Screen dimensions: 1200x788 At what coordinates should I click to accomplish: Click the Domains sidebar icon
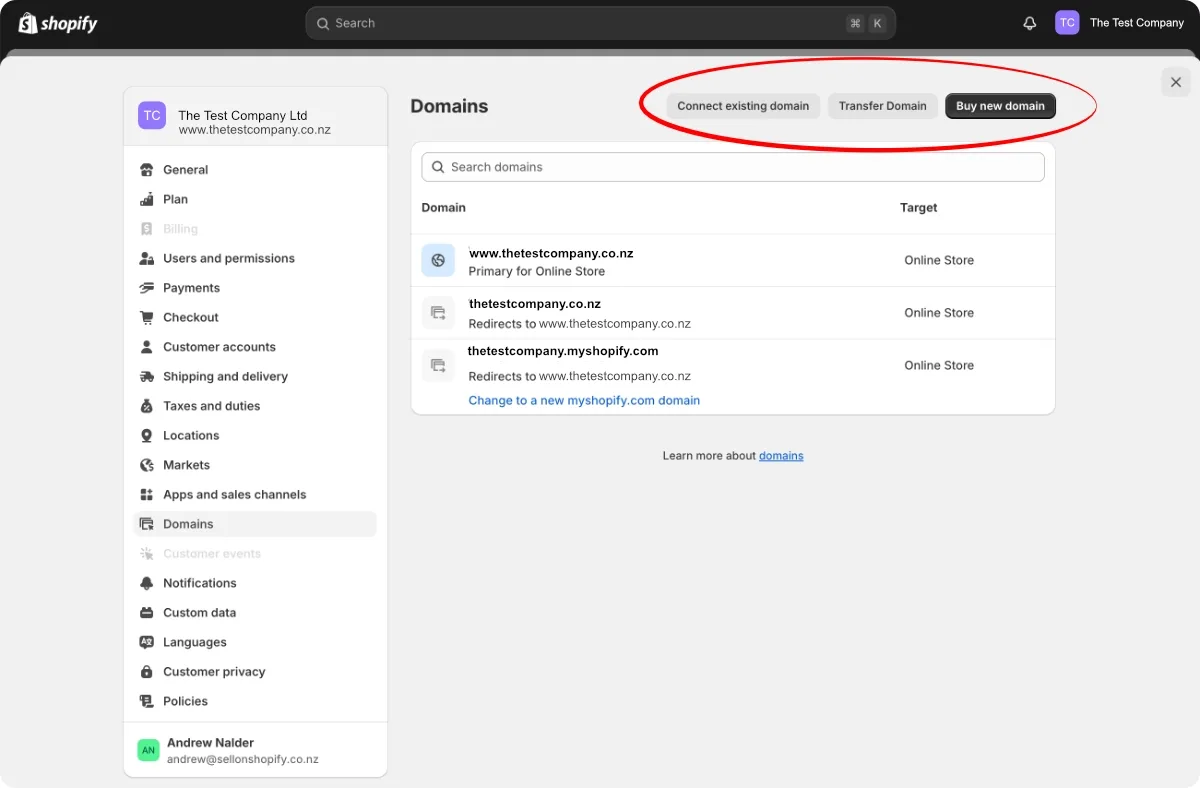click(147, 524)
